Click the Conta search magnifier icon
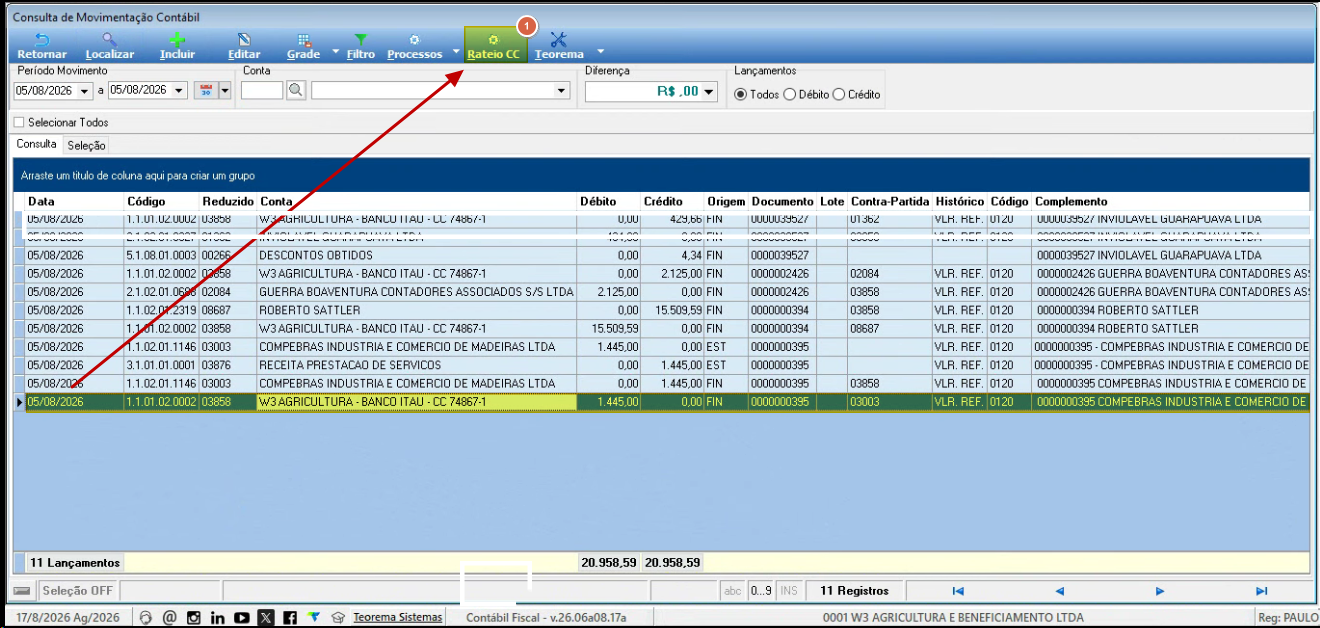 click(x=296, y=90)
